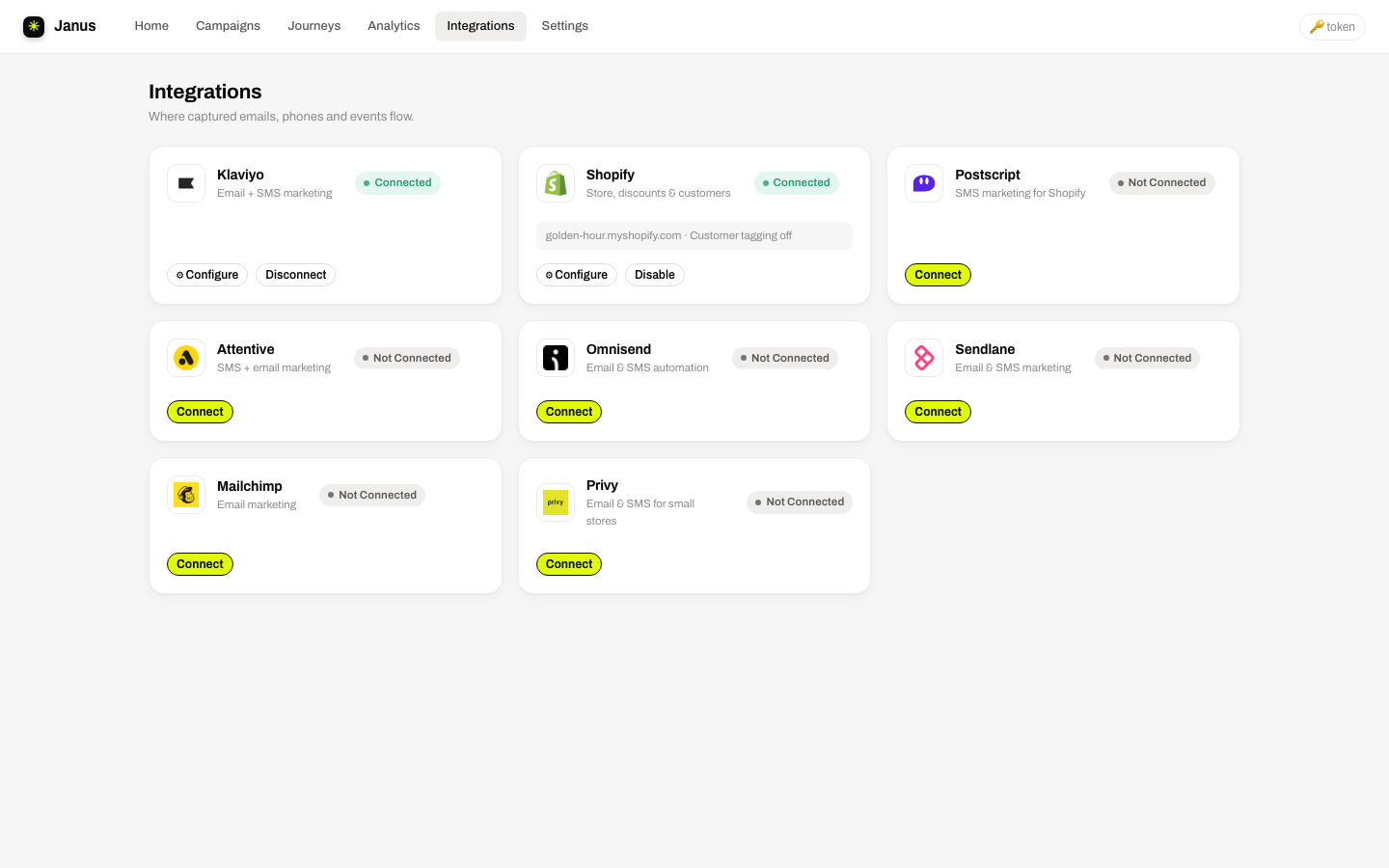
Task: Click the Klaviyo card title
Action: tap(240, 175)
